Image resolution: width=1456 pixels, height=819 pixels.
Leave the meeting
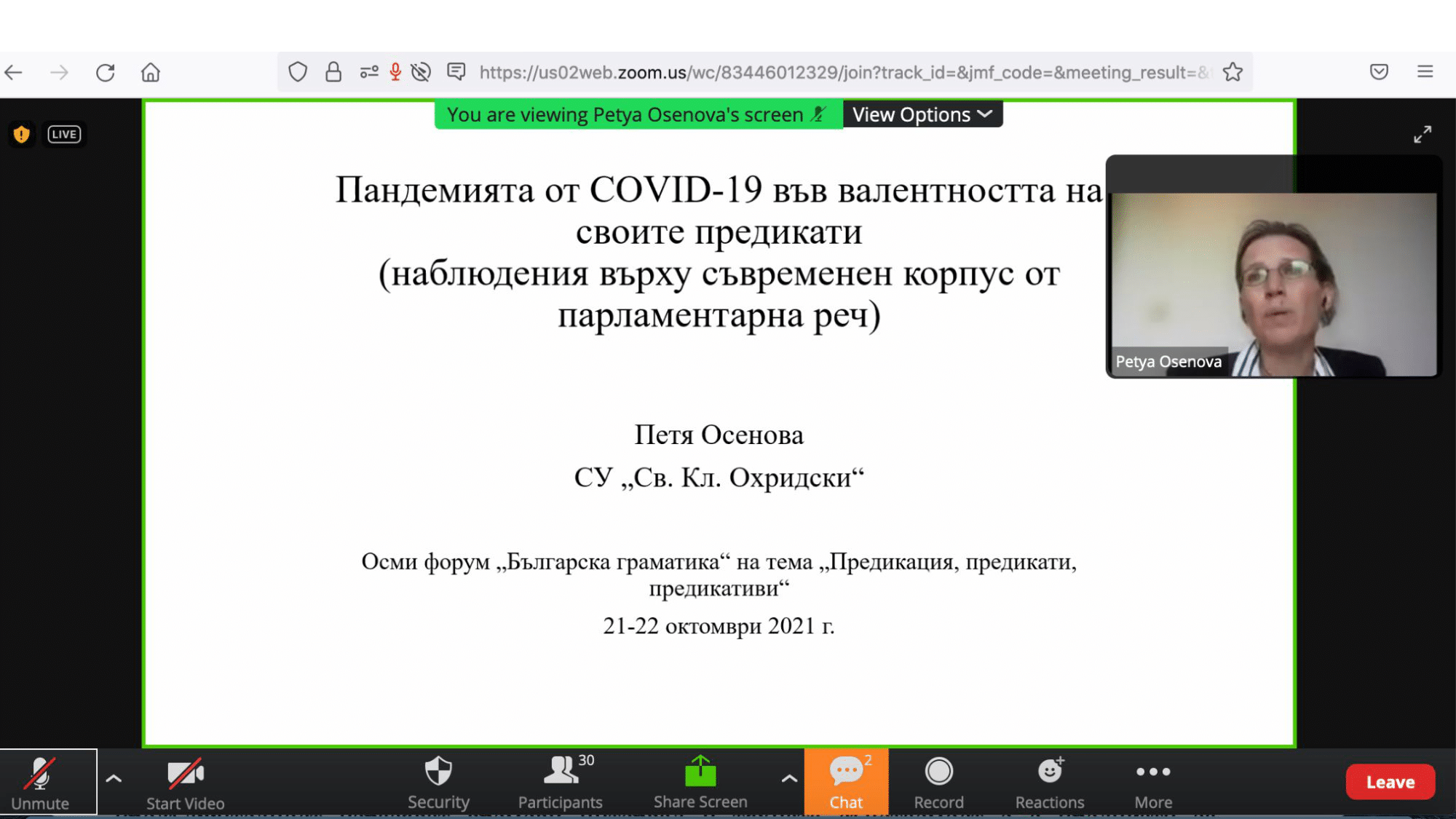point(1390,782)
